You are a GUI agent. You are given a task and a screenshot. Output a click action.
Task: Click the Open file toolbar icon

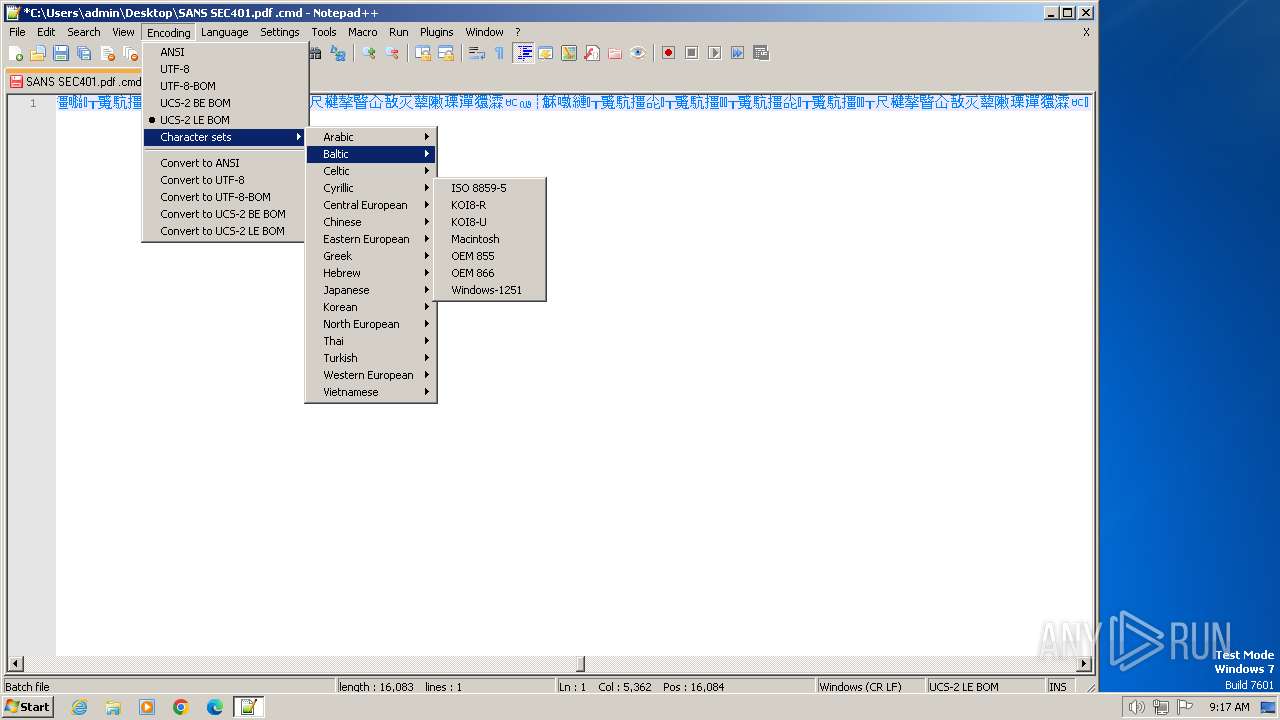38,53
